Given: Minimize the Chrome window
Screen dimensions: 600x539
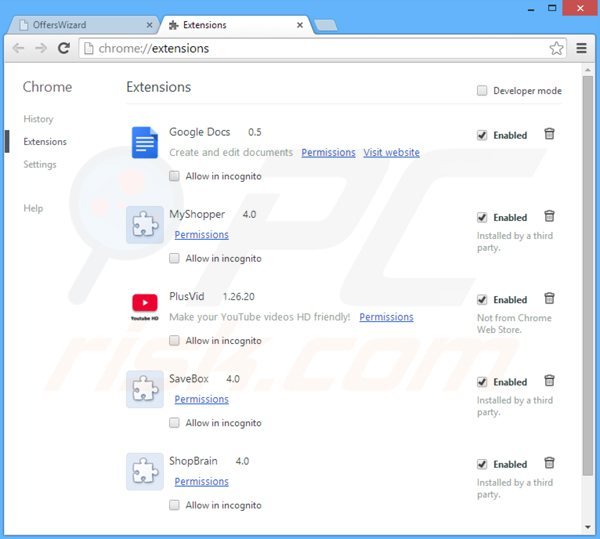Looking at the screenshot, I should (x=531, y=8).
